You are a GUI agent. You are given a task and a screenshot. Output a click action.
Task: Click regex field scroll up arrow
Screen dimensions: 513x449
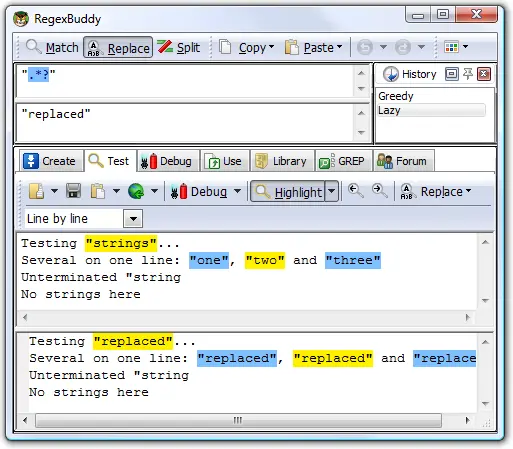pos(361,73)
